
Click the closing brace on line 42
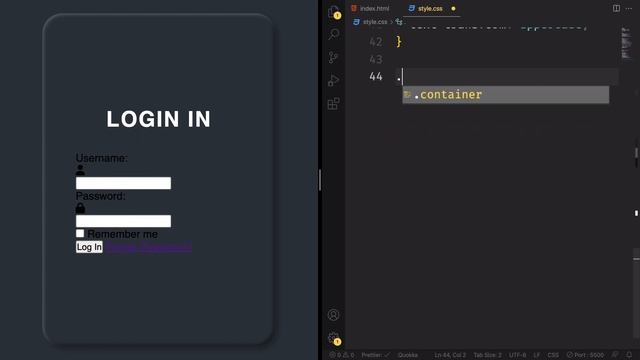tap(399, 42)
